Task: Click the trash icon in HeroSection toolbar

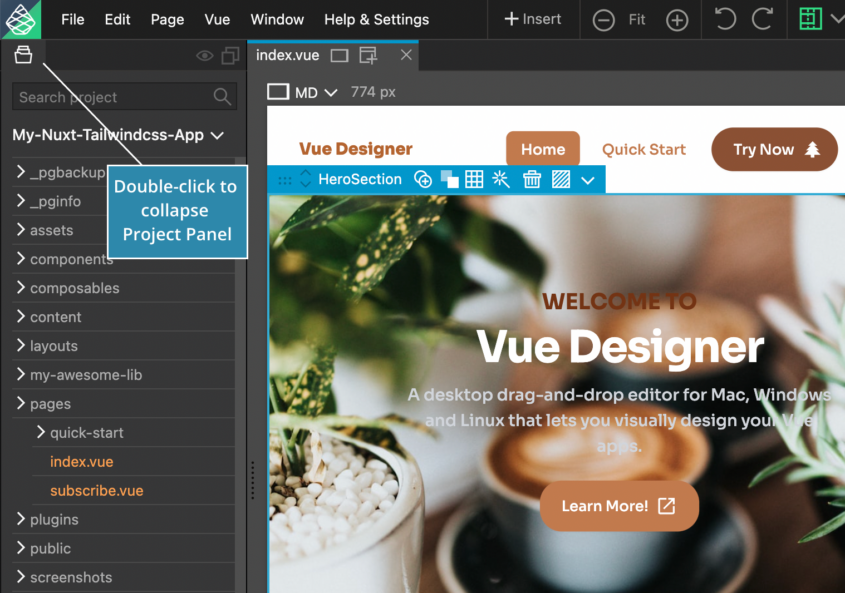Action: pyautogui.click(x=532, y=180)
